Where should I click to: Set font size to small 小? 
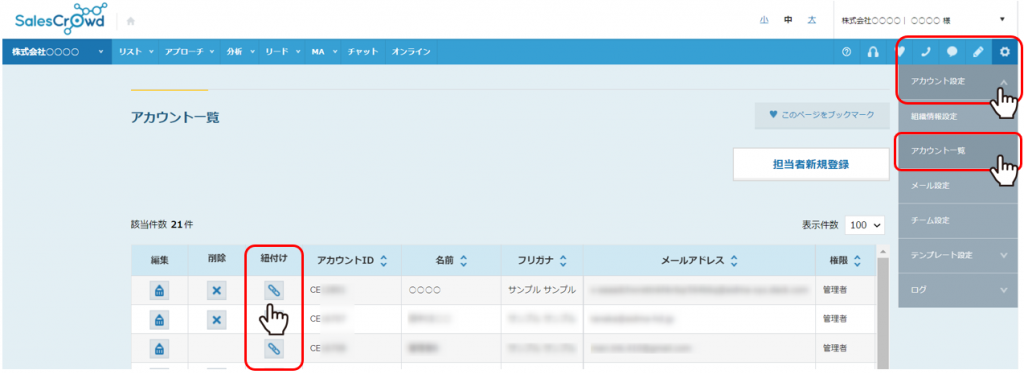[763, 20]
